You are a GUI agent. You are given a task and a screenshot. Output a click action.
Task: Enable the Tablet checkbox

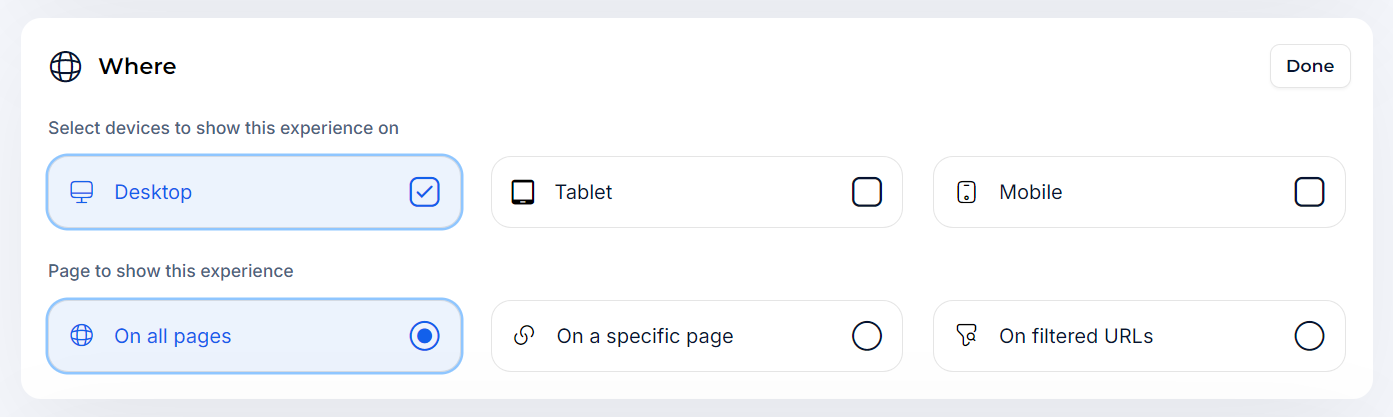tap(866, 192)
